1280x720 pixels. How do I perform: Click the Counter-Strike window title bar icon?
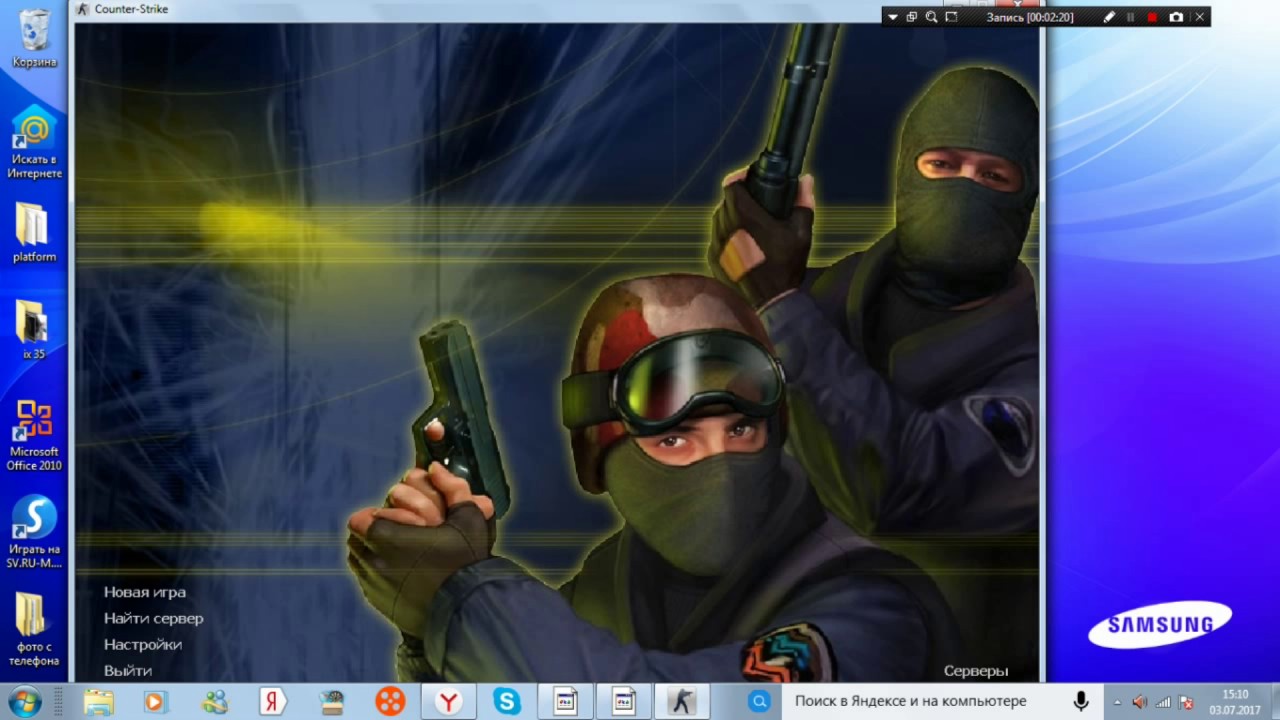tap(83, 9)
